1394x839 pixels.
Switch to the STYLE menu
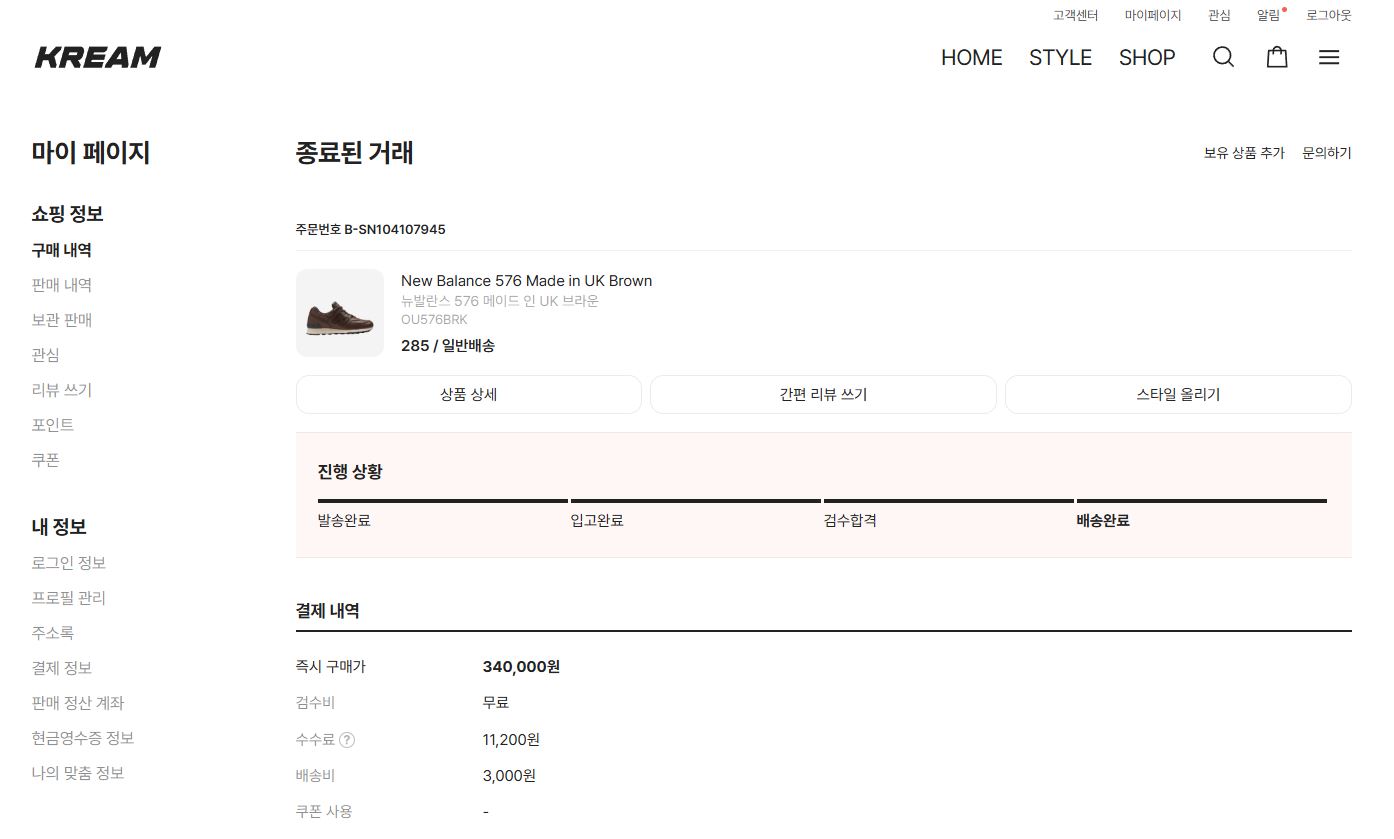[x=1060, y=57]
